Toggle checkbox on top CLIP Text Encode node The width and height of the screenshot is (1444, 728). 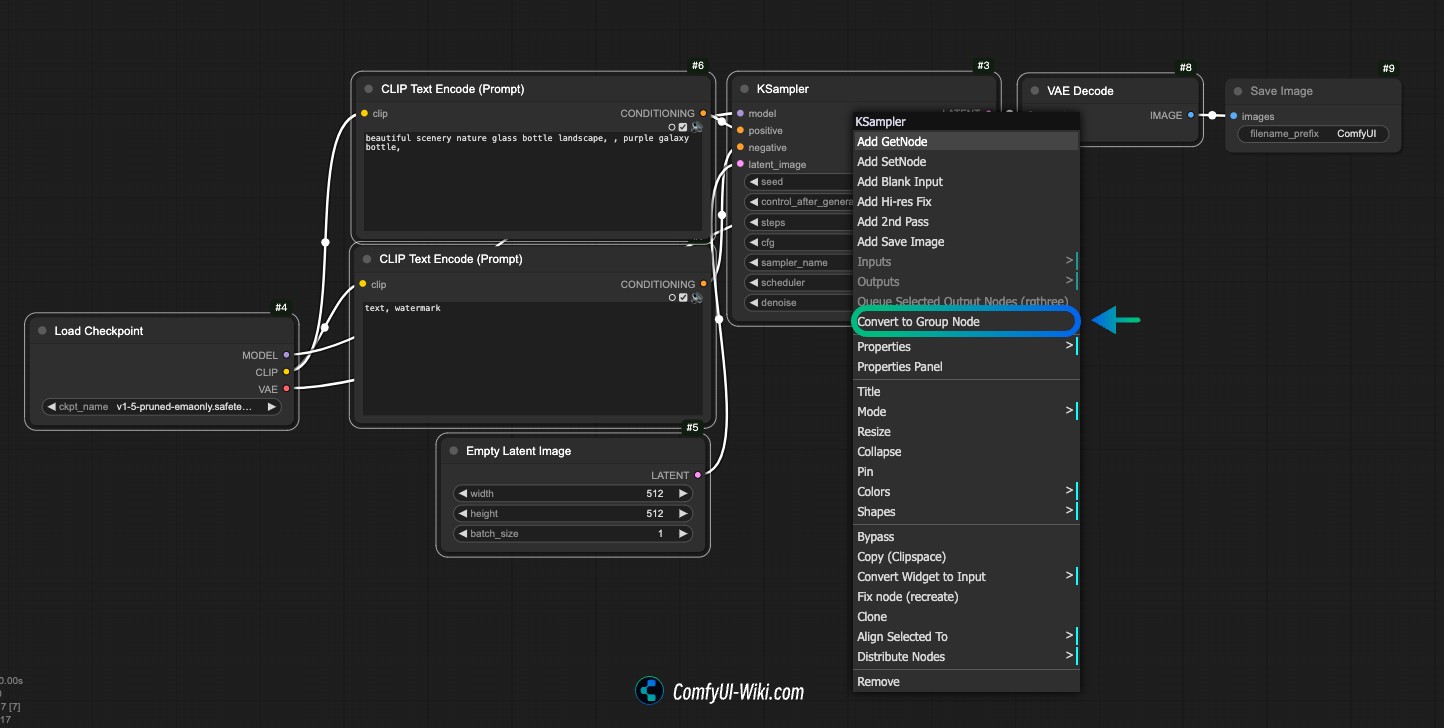click(683, 127)
